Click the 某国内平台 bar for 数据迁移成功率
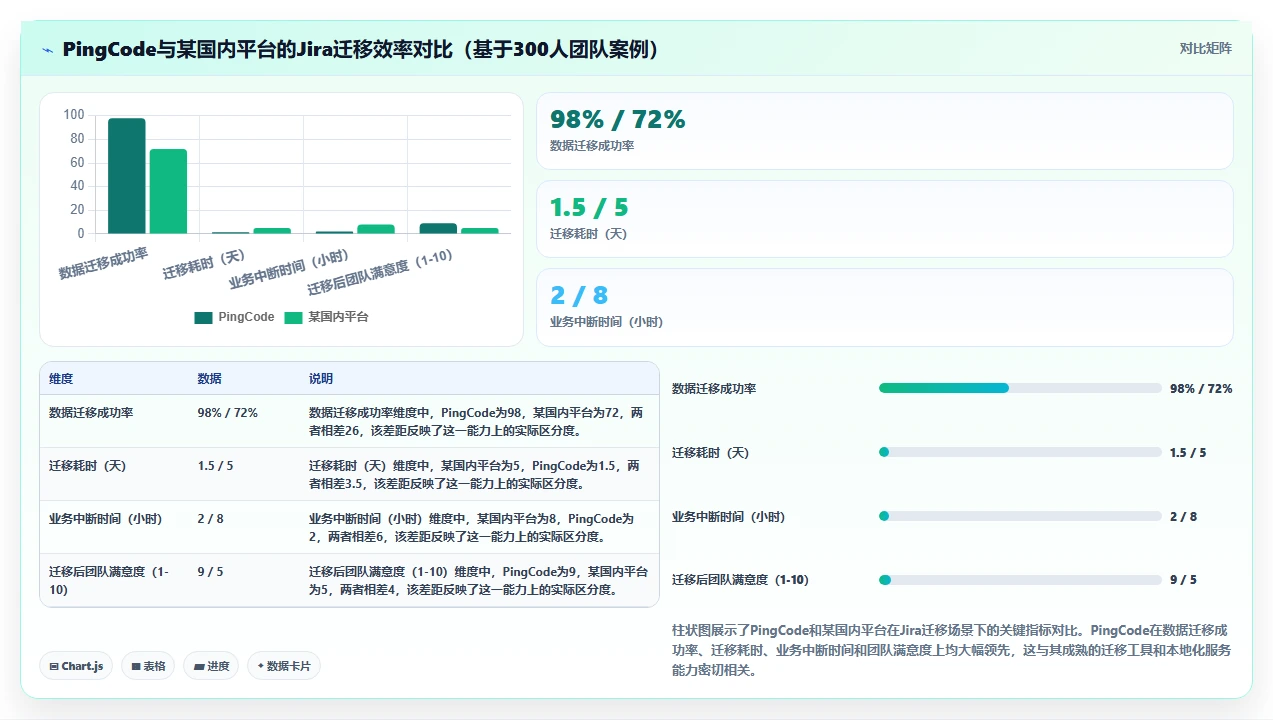The height and width of the screenshot is (720, 1273). (168, 191)
